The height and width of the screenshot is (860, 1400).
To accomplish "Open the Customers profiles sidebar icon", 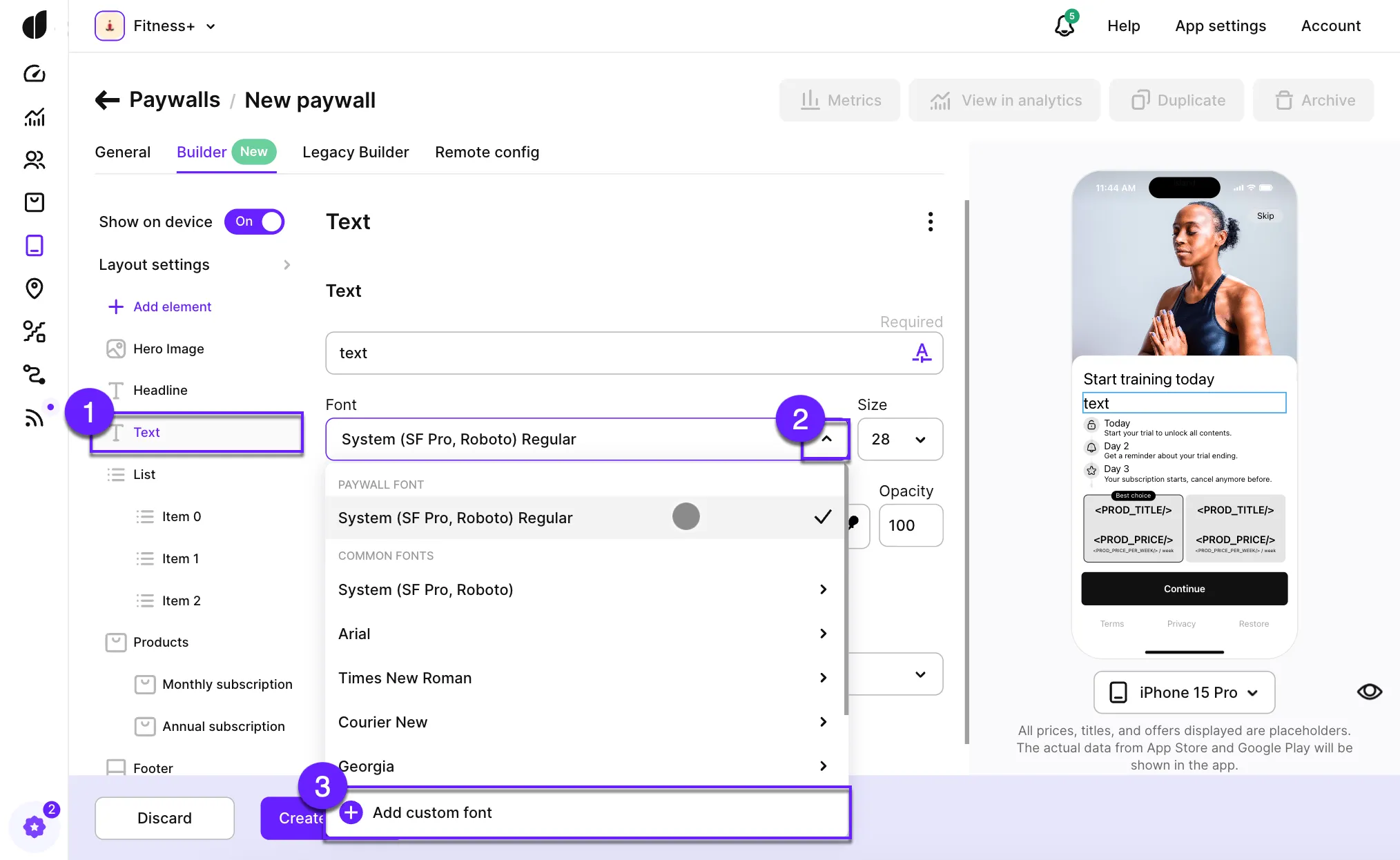I will 34,159.
